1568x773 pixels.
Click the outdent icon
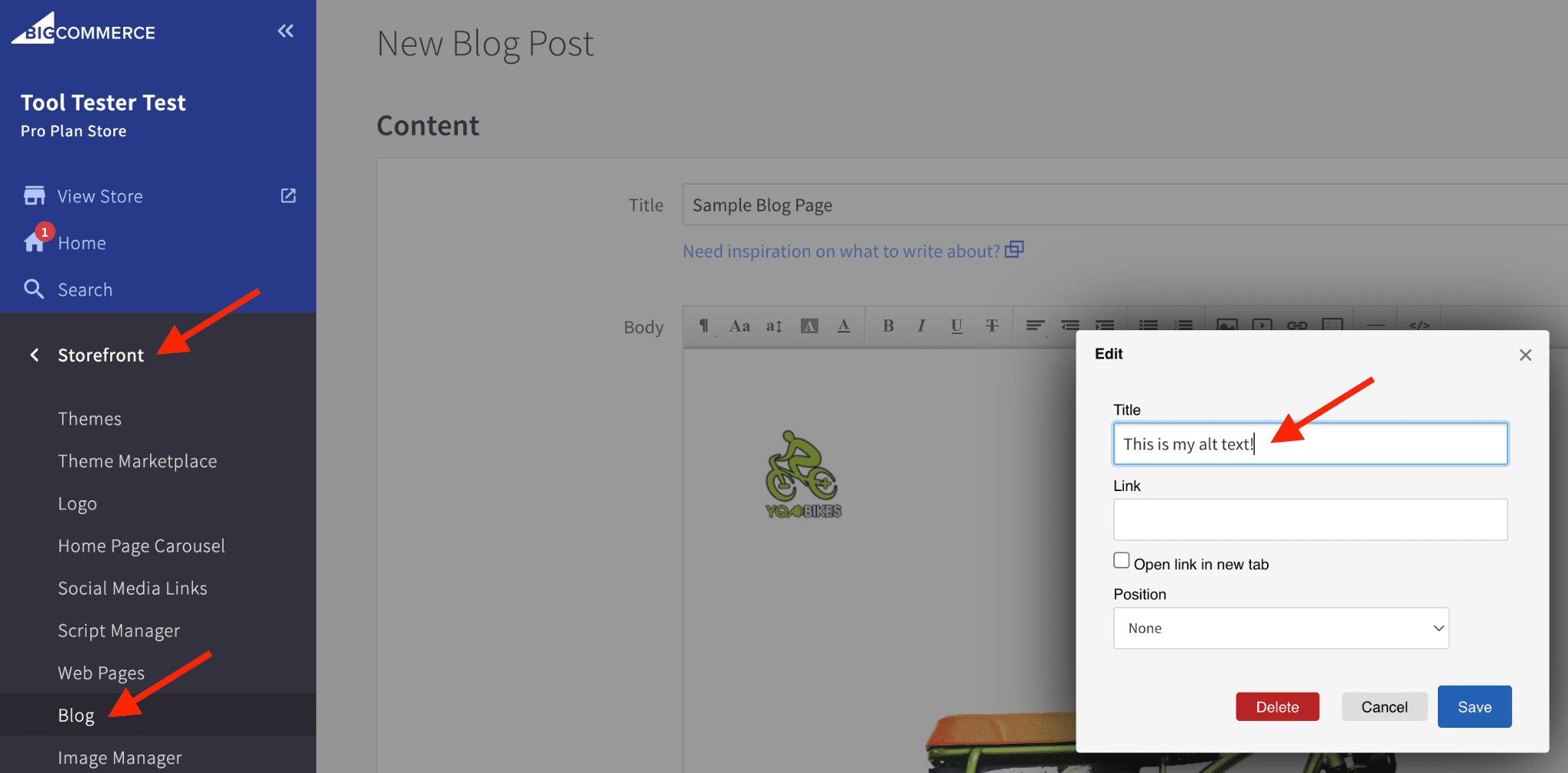click(x=1070, y=326)
